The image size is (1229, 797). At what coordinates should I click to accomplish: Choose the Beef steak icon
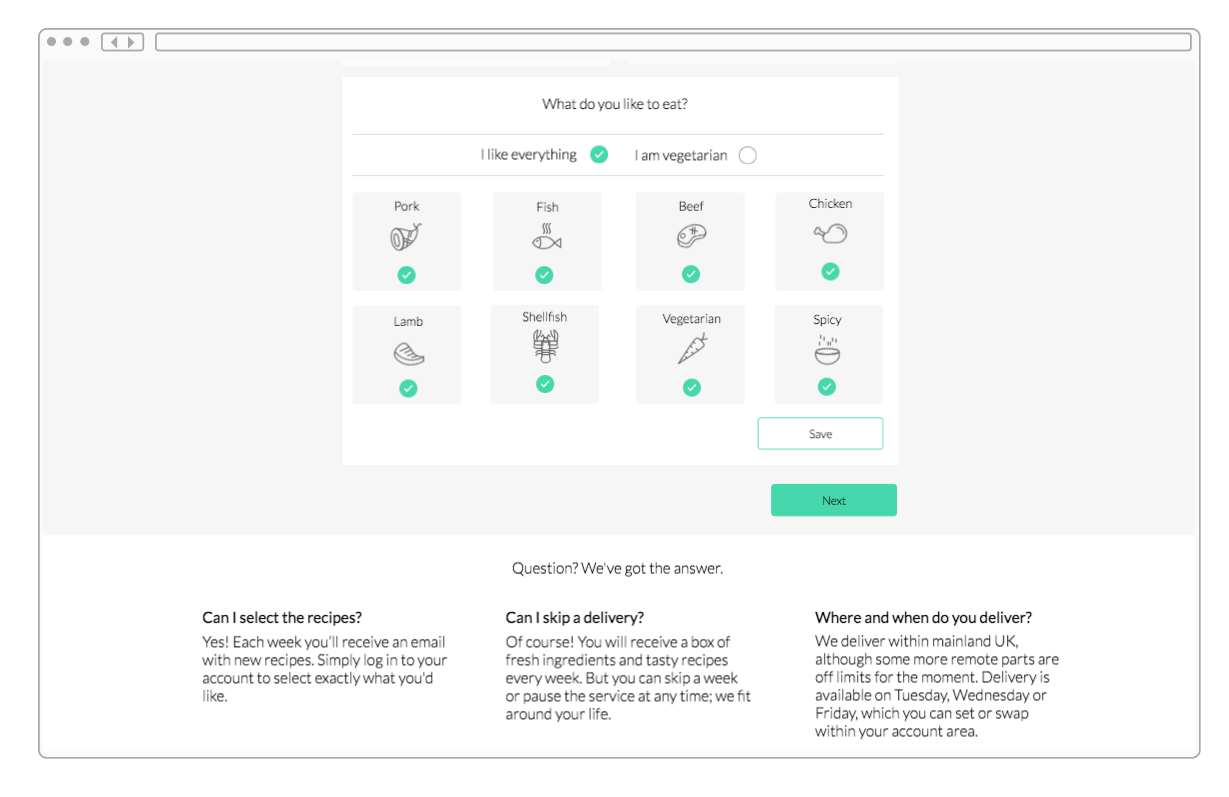click(x=691, y=237)
